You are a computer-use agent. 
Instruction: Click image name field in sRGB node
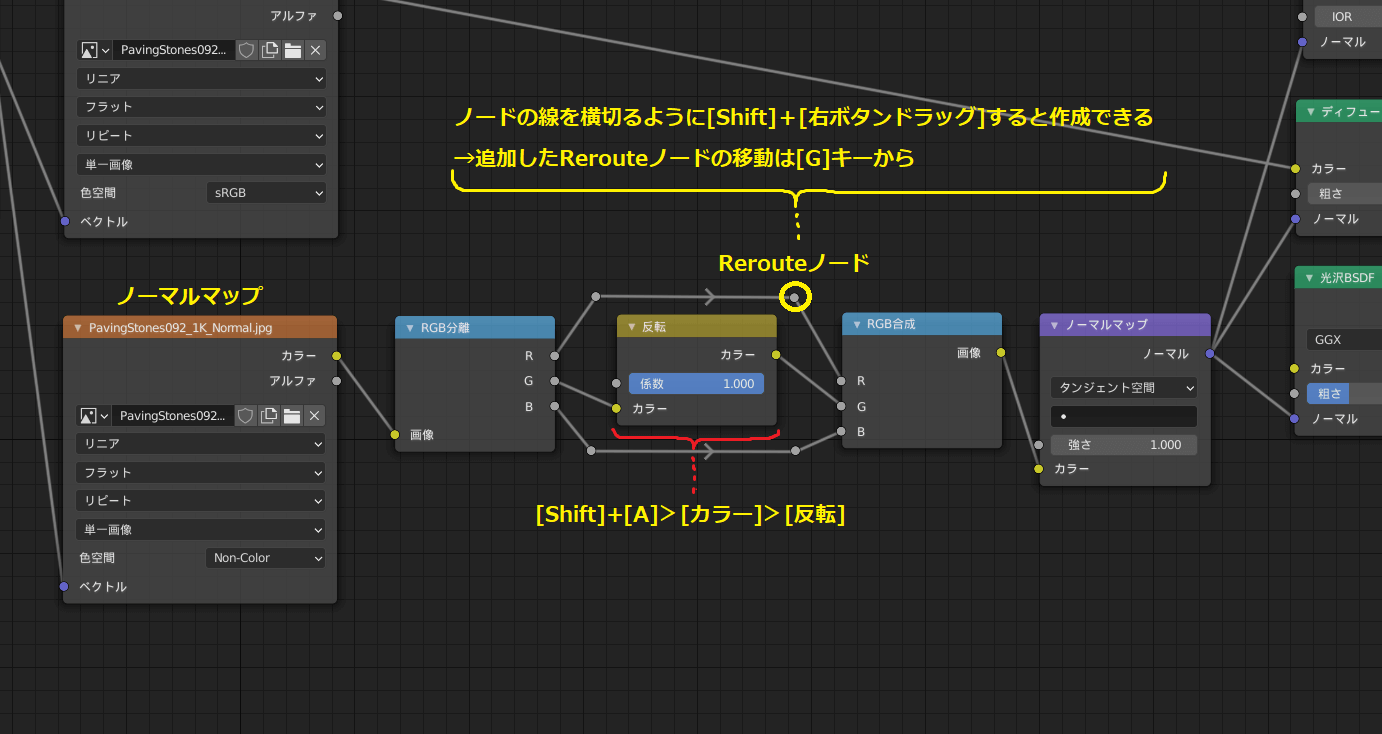[x=173, y=50]
